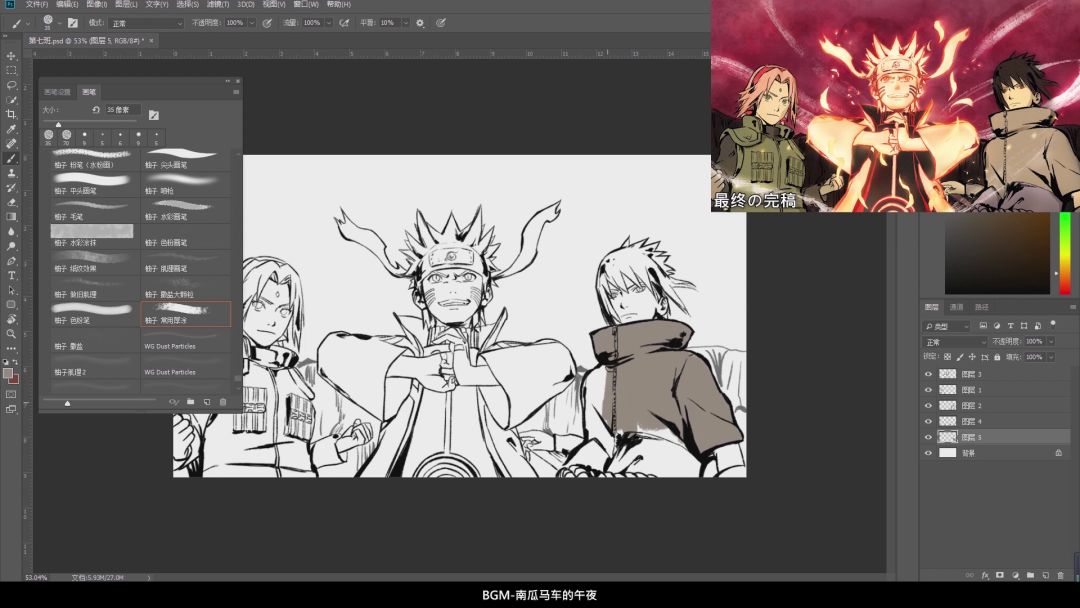Create new group folder in Layers panel
The image size is (1080, 608).
coord(1030,575)
